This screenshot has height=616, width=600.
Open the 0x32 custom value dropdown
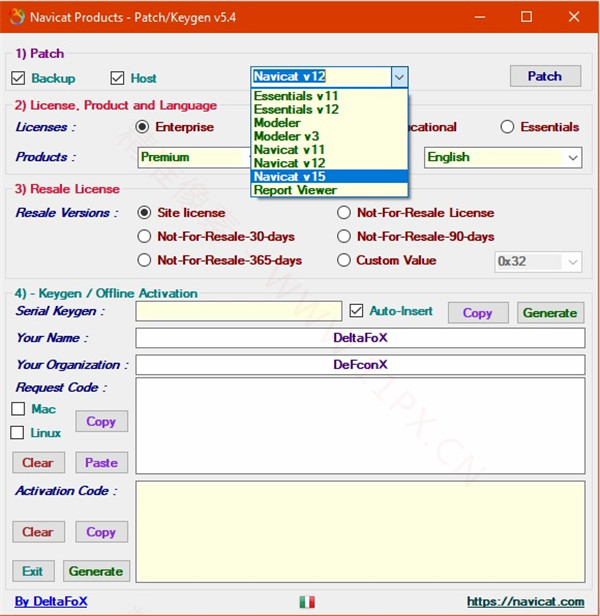(x=538, y=262)
